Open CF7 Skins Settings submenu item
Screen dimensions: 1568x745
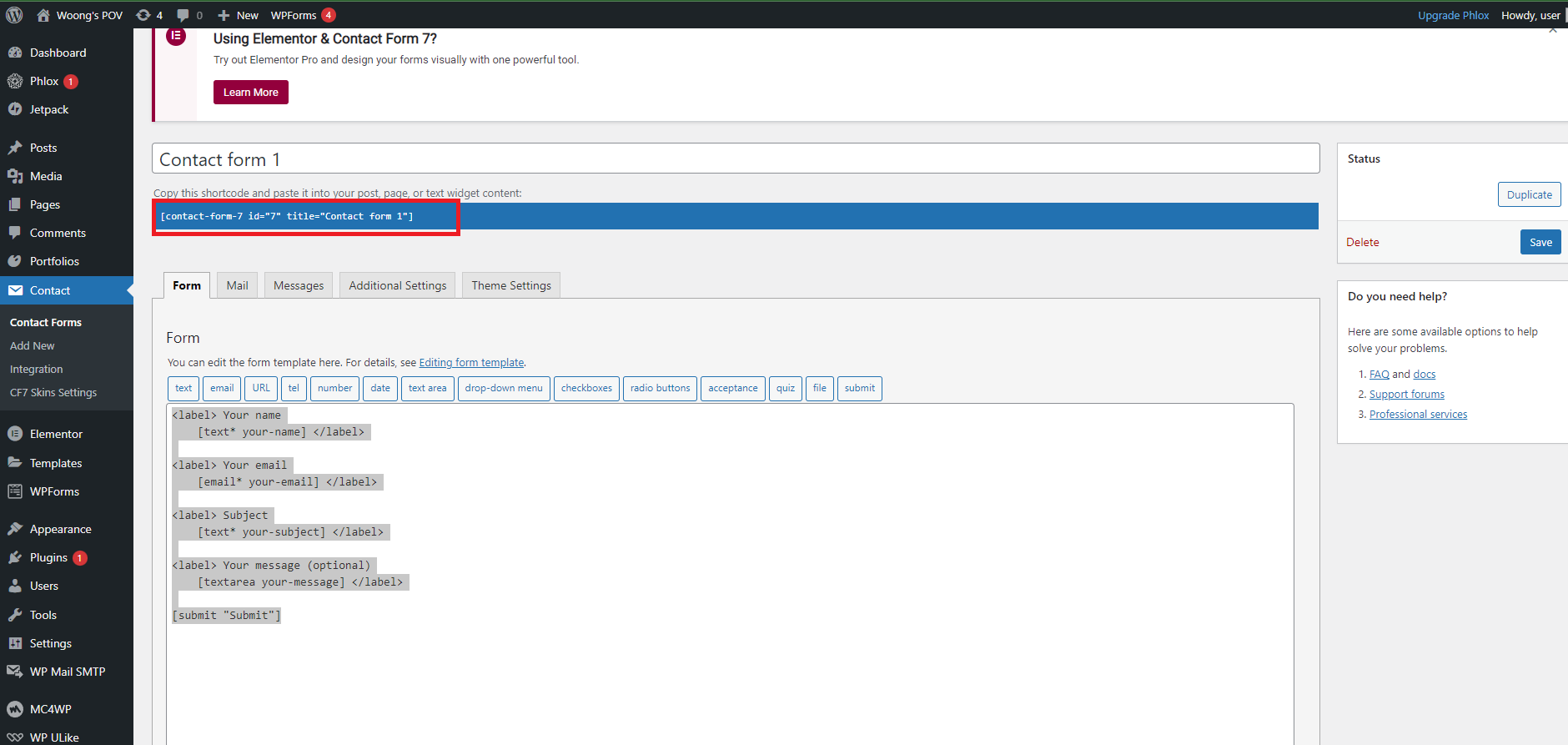tap(53, 392)
